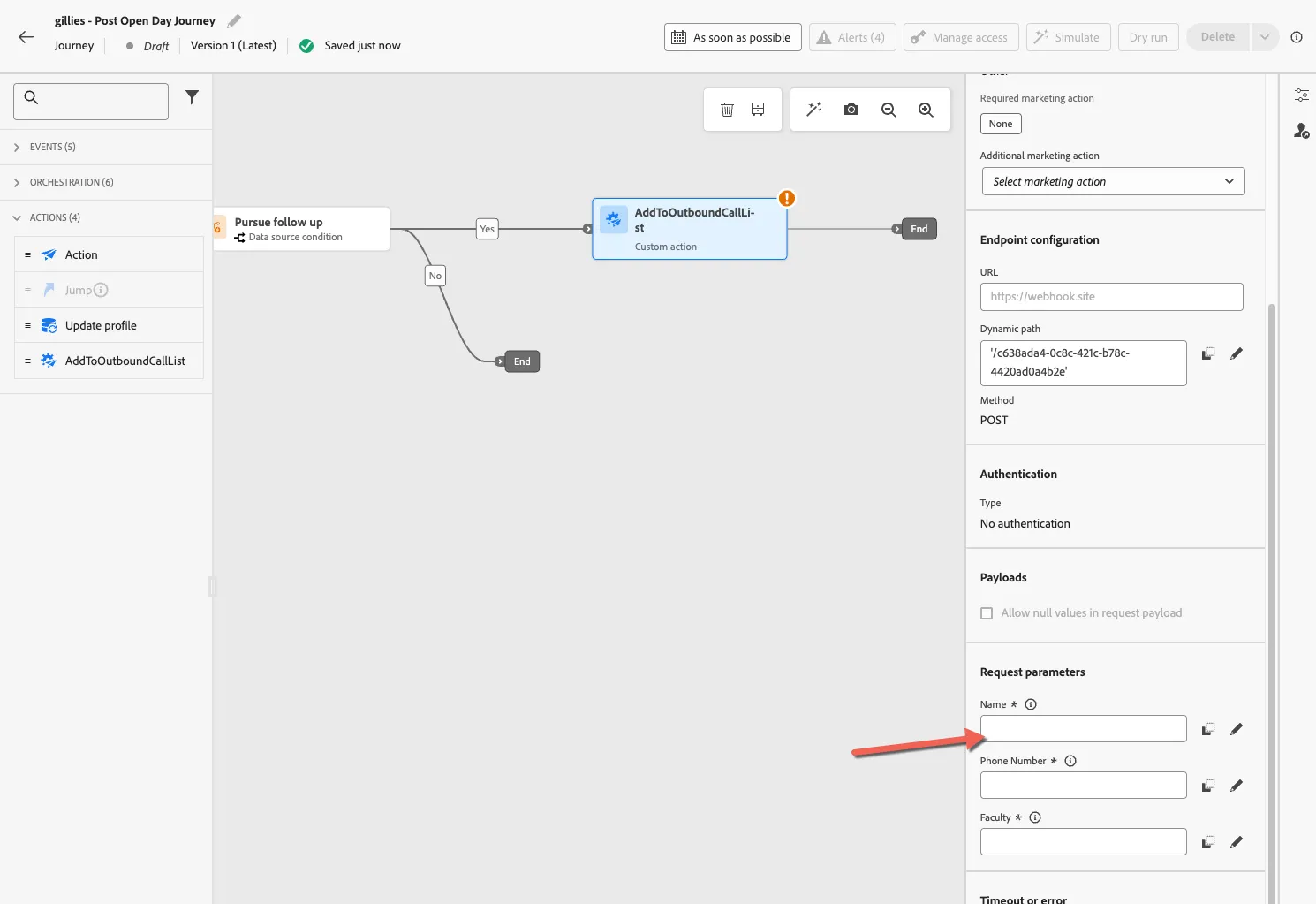This screenshot has height=904, width=1316.
Task: Copy the Dynamic path value
Action: point(1208,353)
